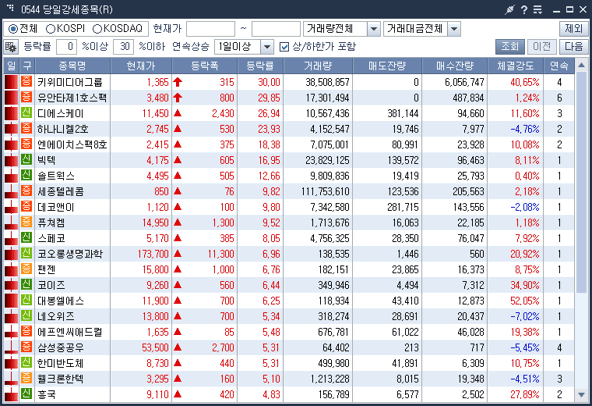Image resolution: width=592 pixels, height=406 pixels.
Task: Sort by the 등락률 column header
Action: (x=260, y=66)
